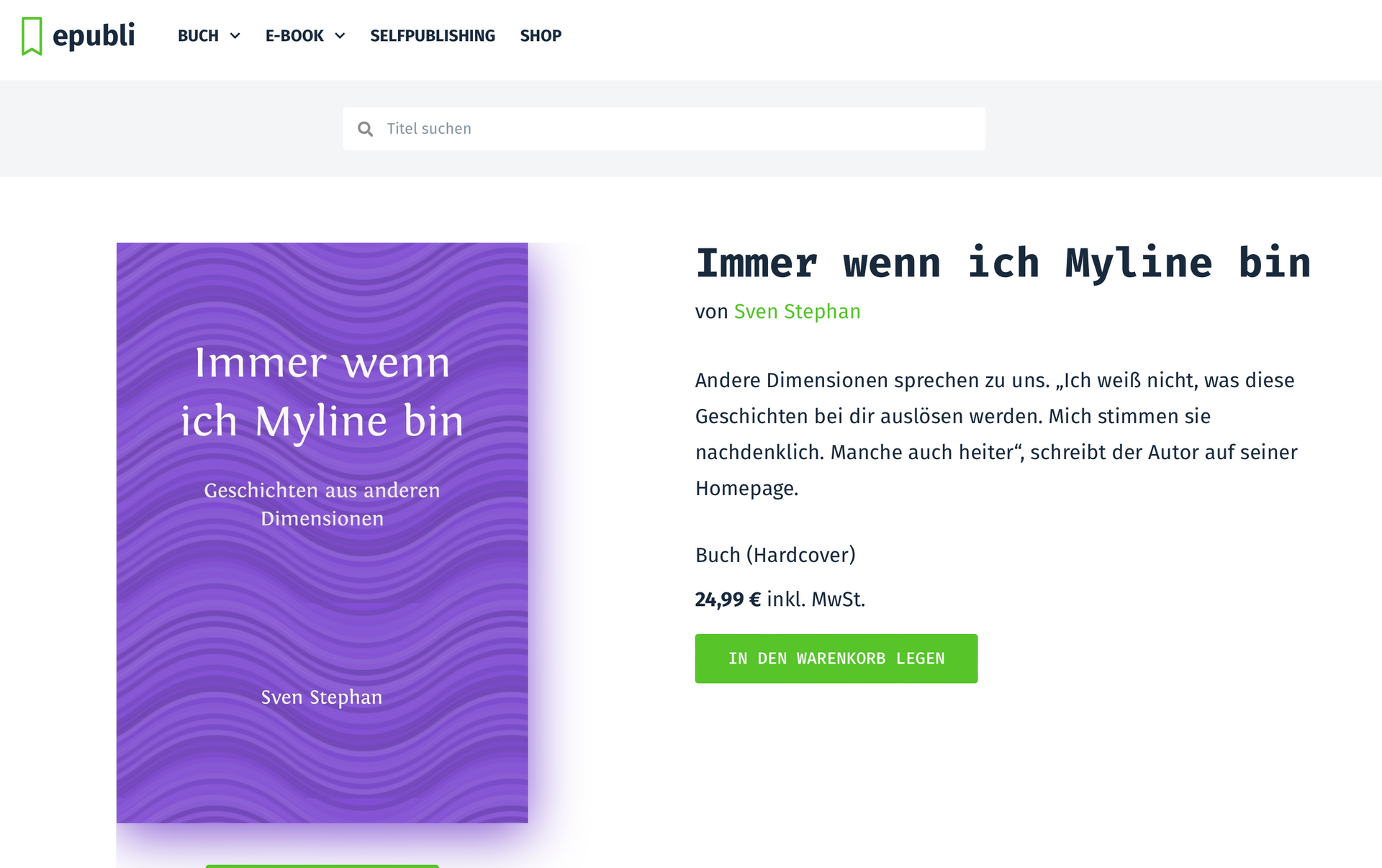This screenshot has width=1382, height=868.
Task: Open the E-BOOK menu item
Action: (294, 36)
